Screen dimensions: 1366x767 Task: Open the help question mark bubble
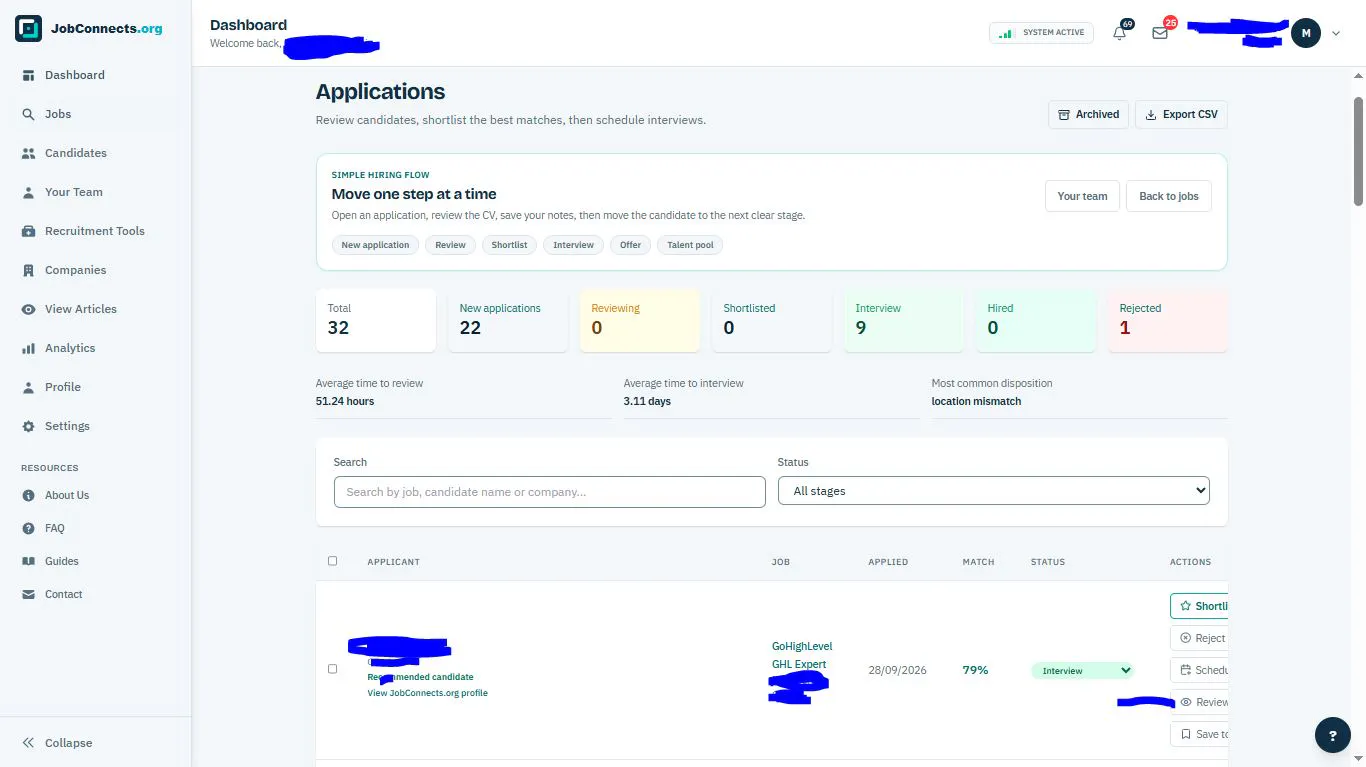point(1332,735)
